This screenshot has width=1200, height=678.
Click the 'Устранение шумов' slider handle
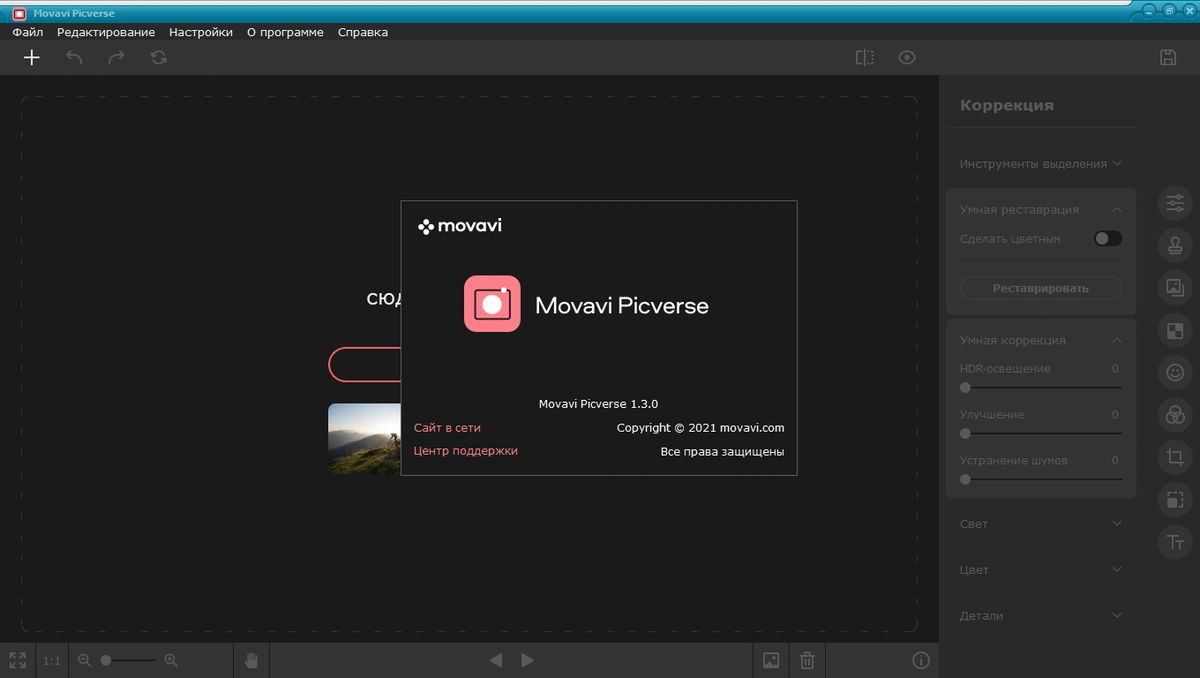point(965,479)
